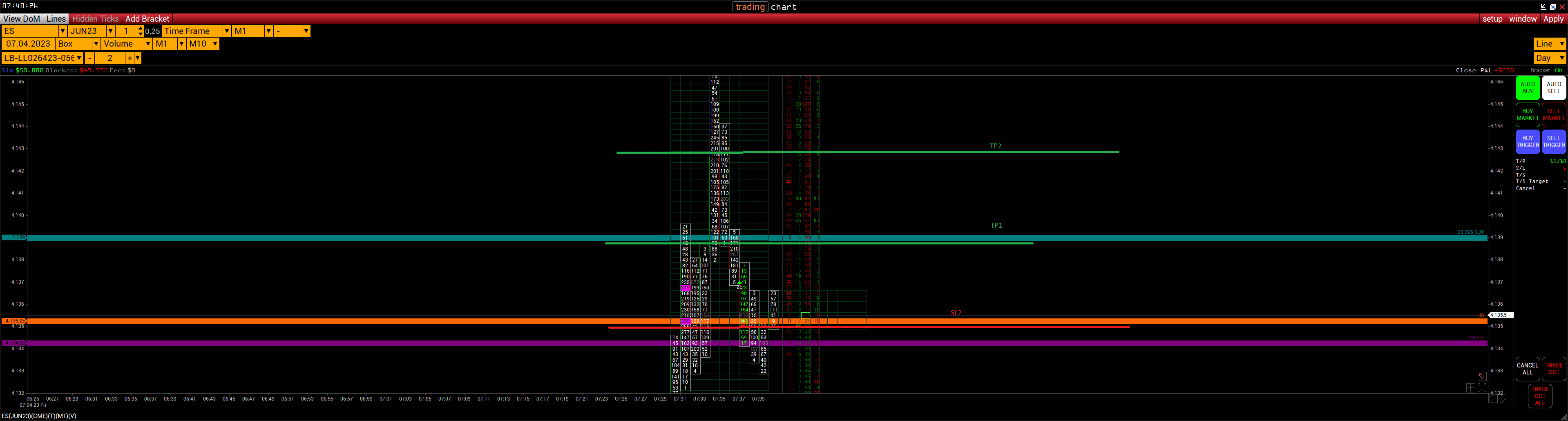Viewport: 1568px width, 421px height.
Task: Increase contract quantity with up stepper arrow
Action: pos(141,28)
